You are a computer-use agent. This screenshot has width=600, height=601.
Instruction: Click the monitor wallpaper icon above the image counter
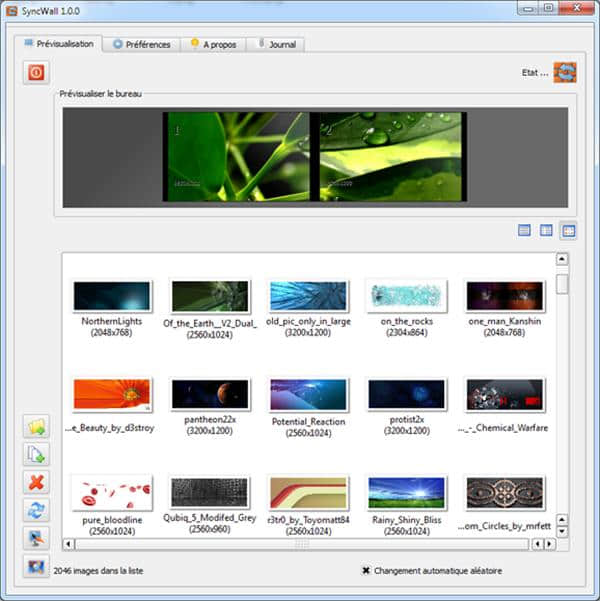click(37, 538)
